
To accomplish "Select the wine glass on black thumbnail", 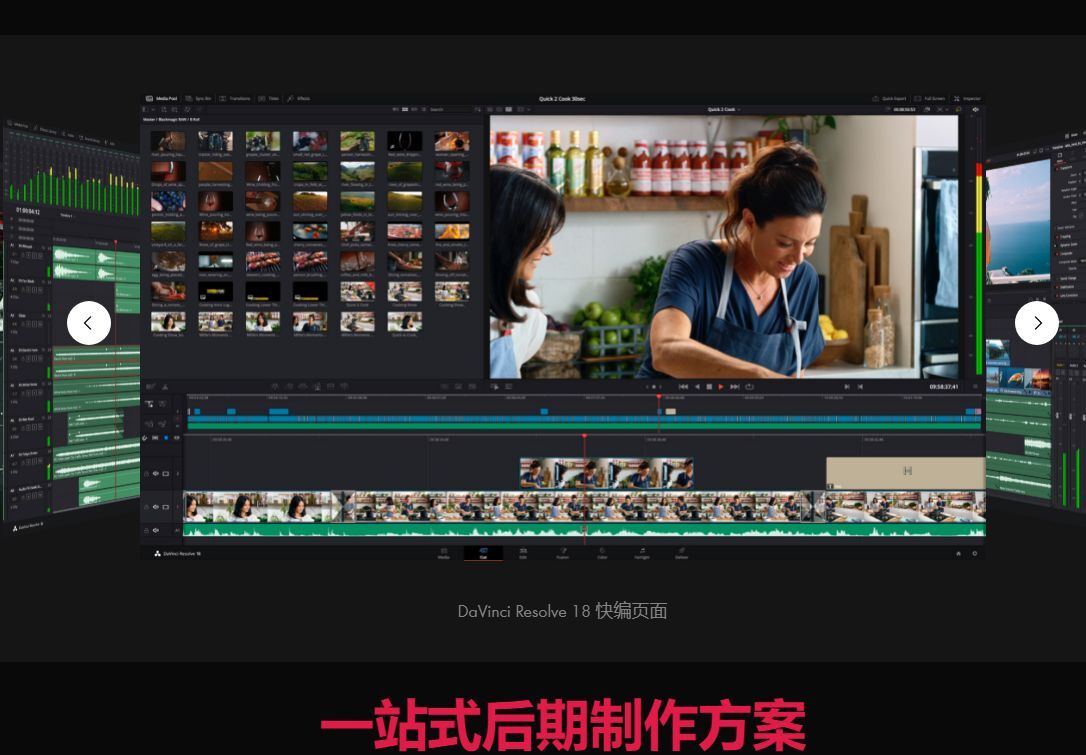I will pos(404,141).
